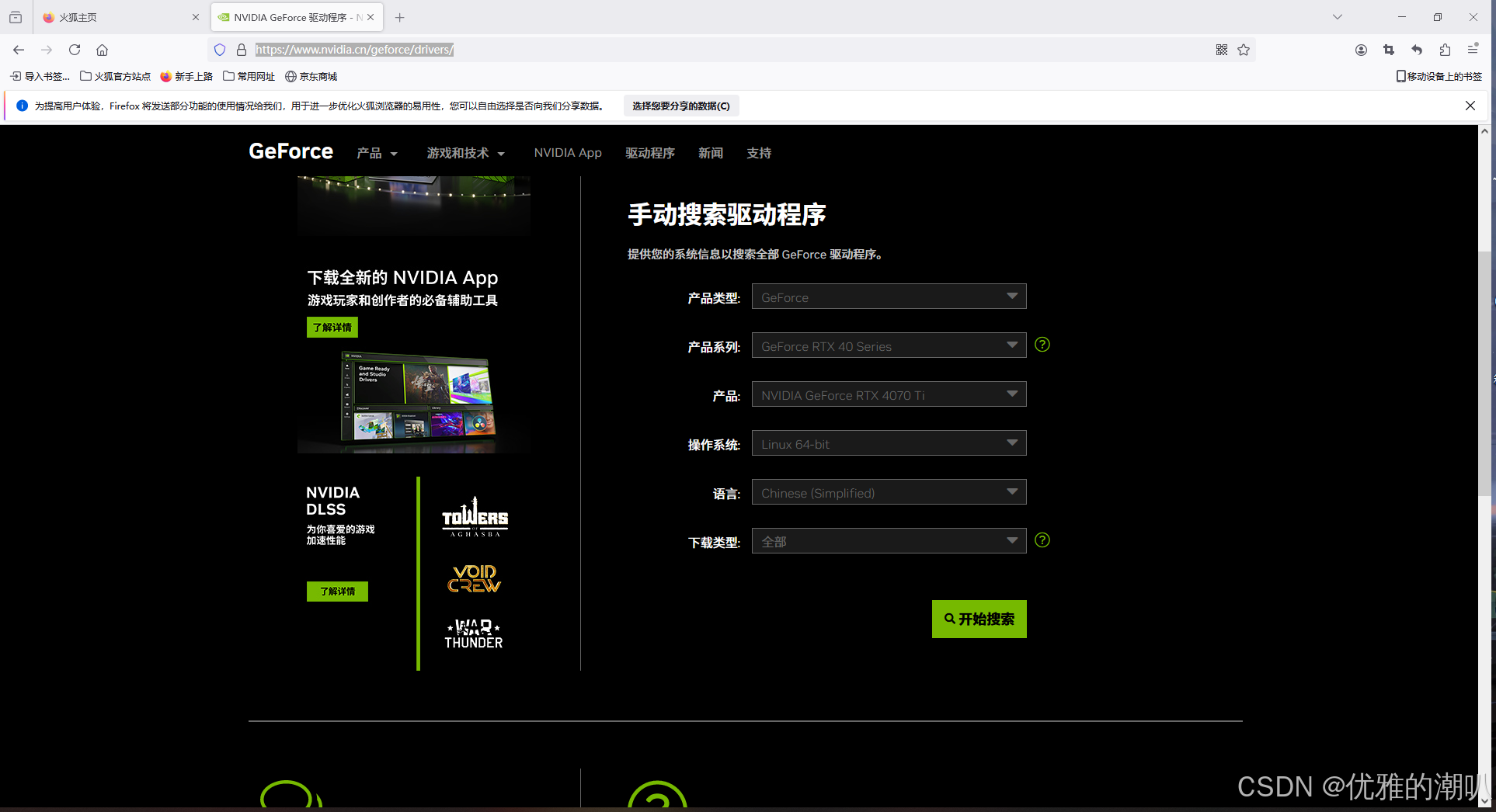Open the tracking protection shield icon
The width and height of the screenshot is (1496, 812).
pos(220,50)
